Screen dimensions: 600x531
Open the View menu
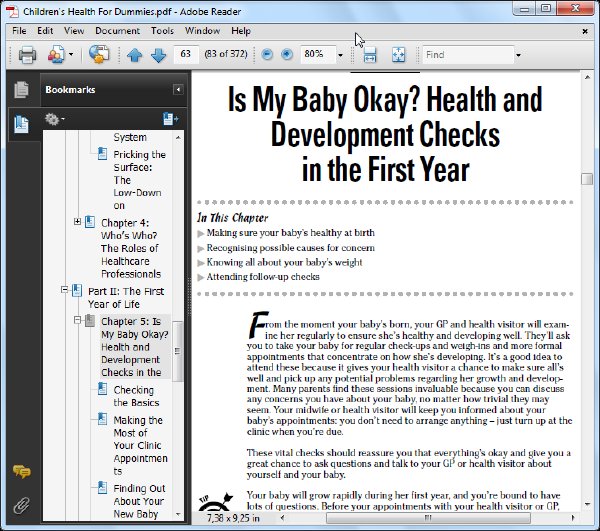(x=74, y=31)
